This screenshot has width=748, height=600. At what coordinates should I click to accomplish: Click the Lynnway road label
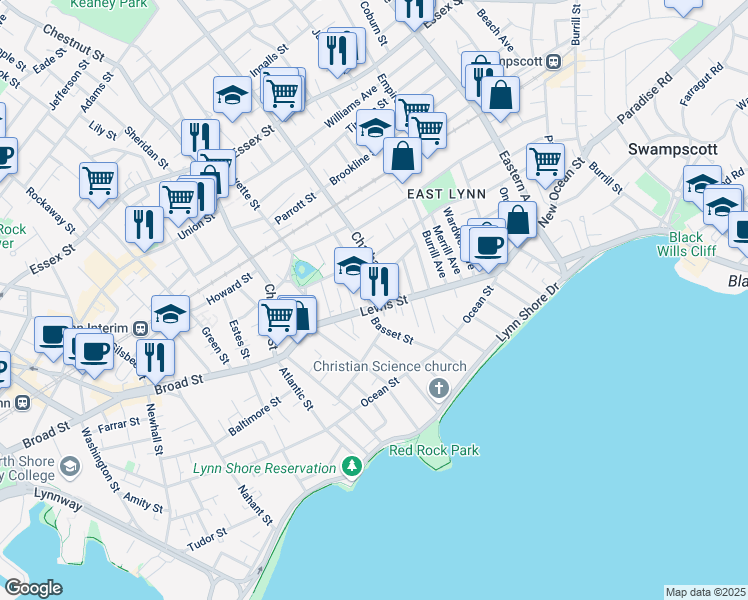(58, 500)
